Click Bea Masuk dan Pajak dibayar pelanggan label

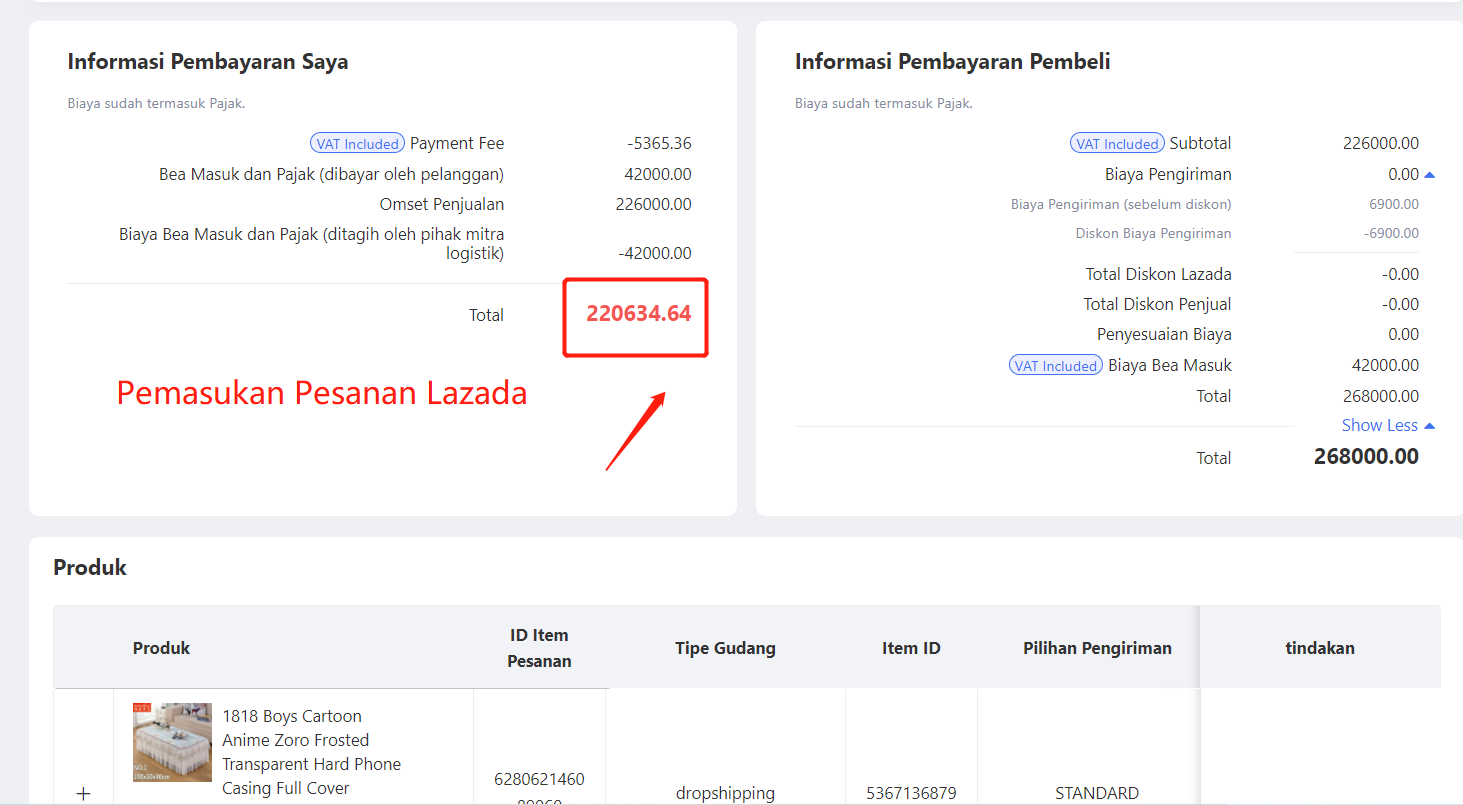[331, 174]
